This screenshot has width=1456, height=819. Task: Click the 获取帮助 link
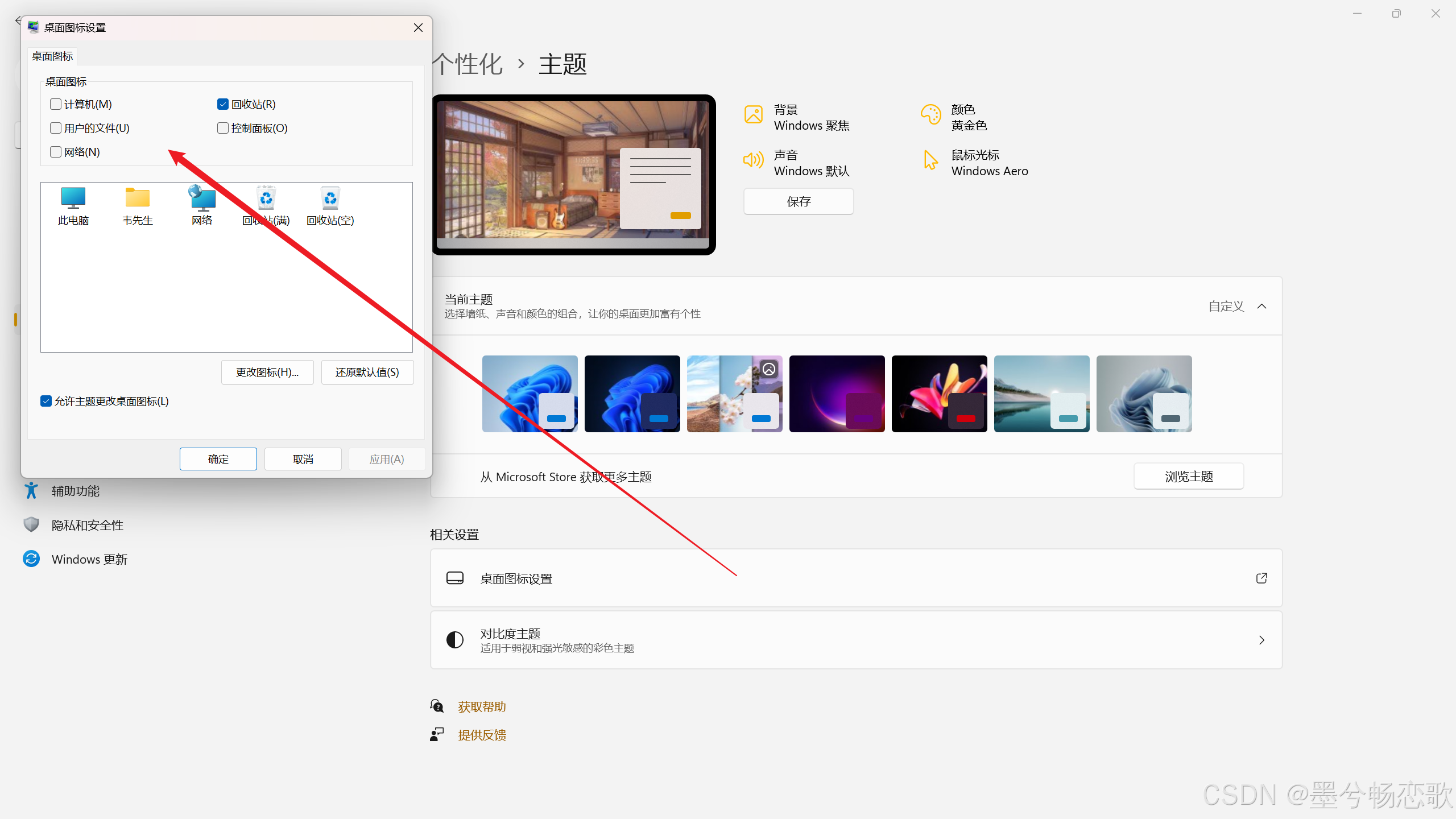click(482, 707)
